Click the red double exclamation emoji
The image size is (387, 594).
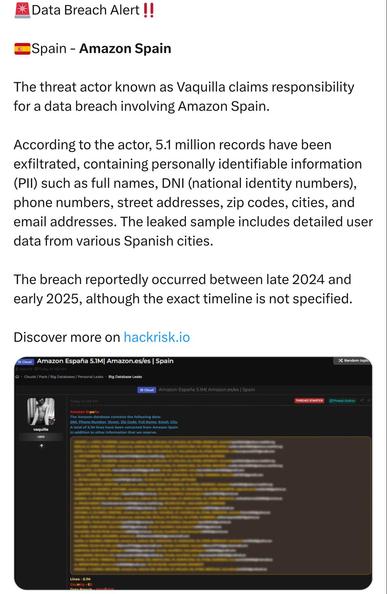[148, 10]
